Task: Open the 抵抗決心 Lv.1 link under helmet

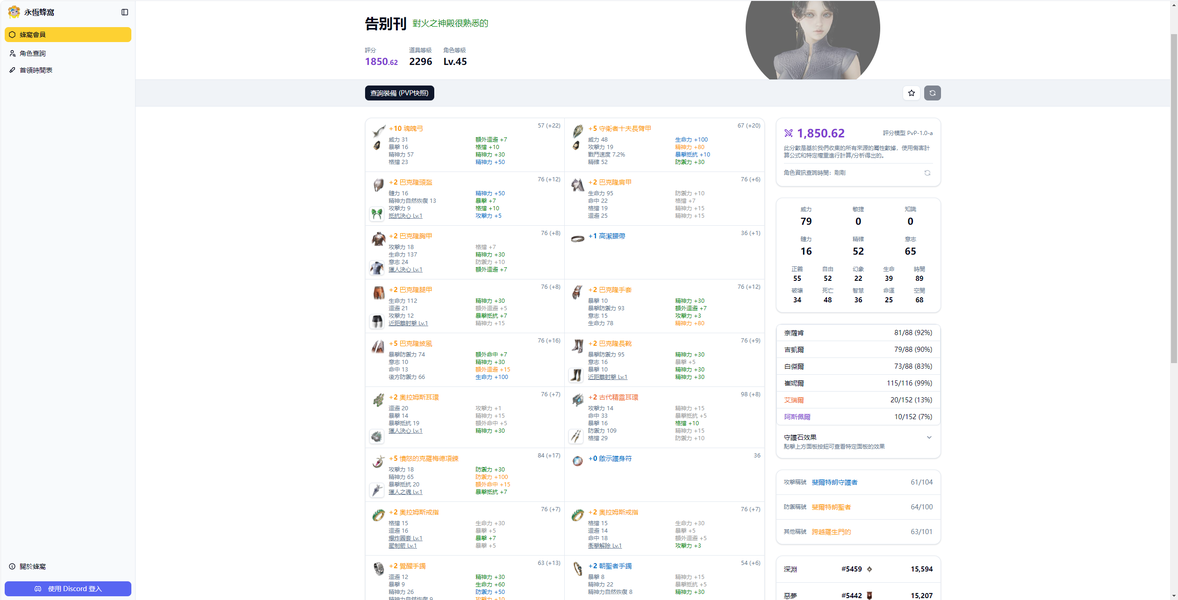Action: click(x=405, y=216)
